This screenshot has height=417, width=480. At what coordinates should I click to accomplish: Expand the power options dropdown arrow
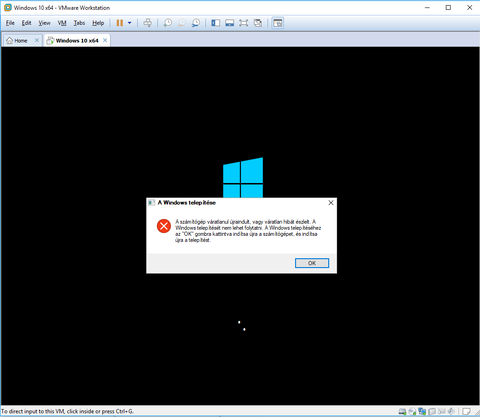click(130, 23)
